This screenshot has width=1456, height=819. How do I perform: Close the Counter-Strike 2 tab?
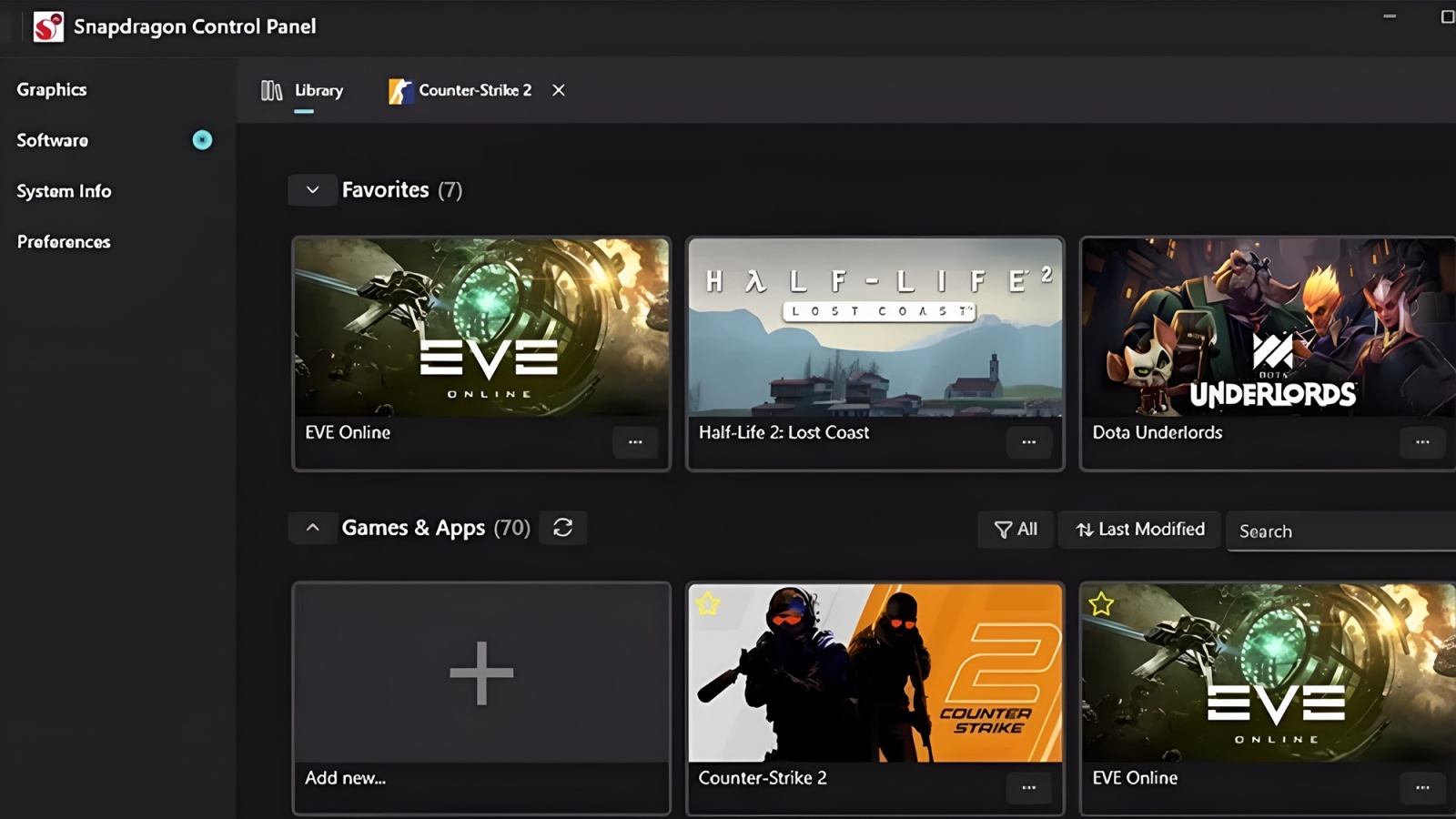(x=559, y=90)
